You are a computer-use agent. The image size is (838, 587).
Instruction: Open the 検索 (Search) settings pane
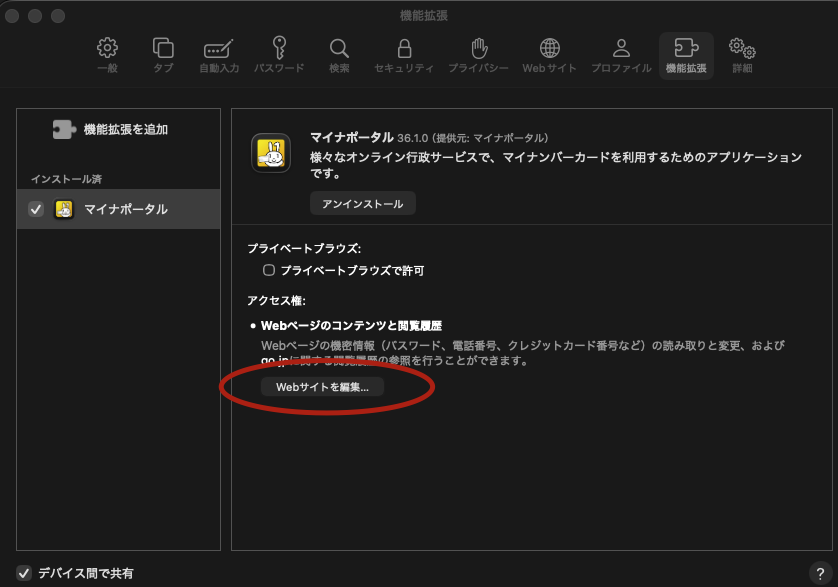tap(339, 56)
